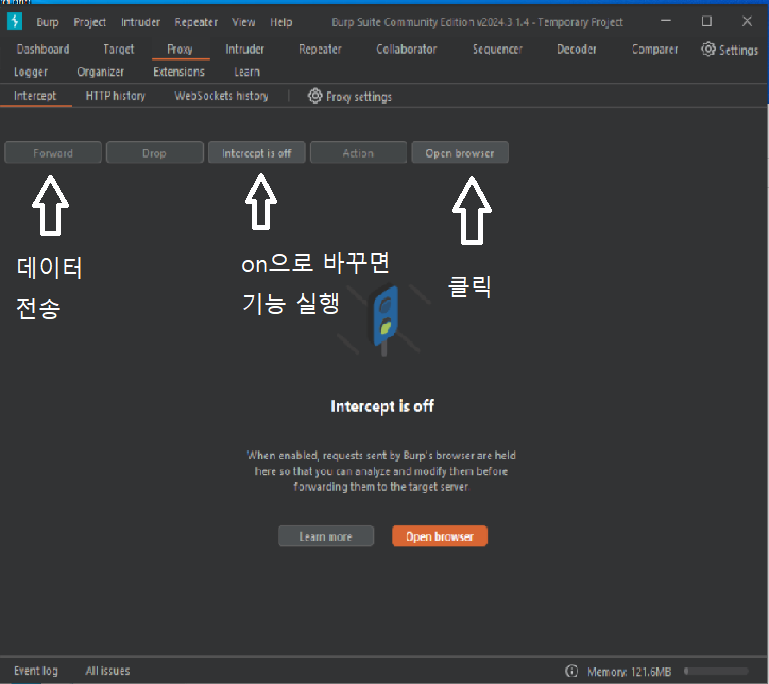
Task: Switch to the Extensions tab
Action: click(179, 72)
